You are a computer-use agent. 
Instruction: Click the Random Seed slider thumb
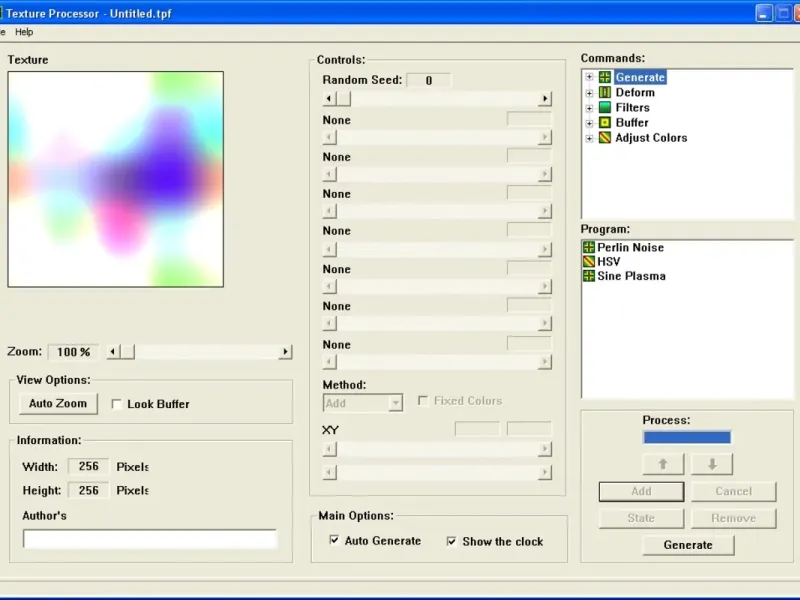pyautogui.click(x=343, y=98)
